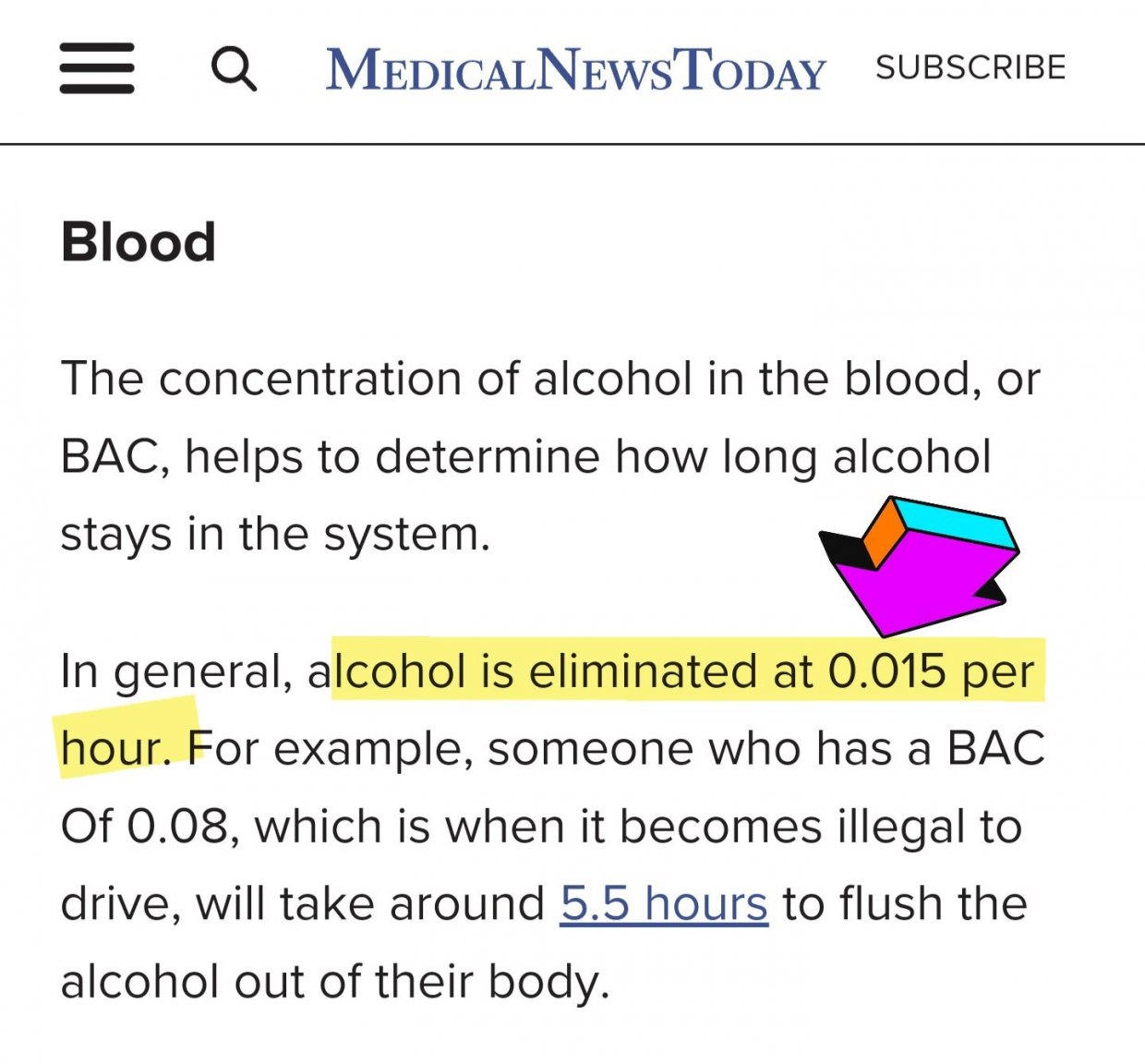Click the highlighted word "hour."
Viewport: 1145px width, 1064px height.
point(116,748)
